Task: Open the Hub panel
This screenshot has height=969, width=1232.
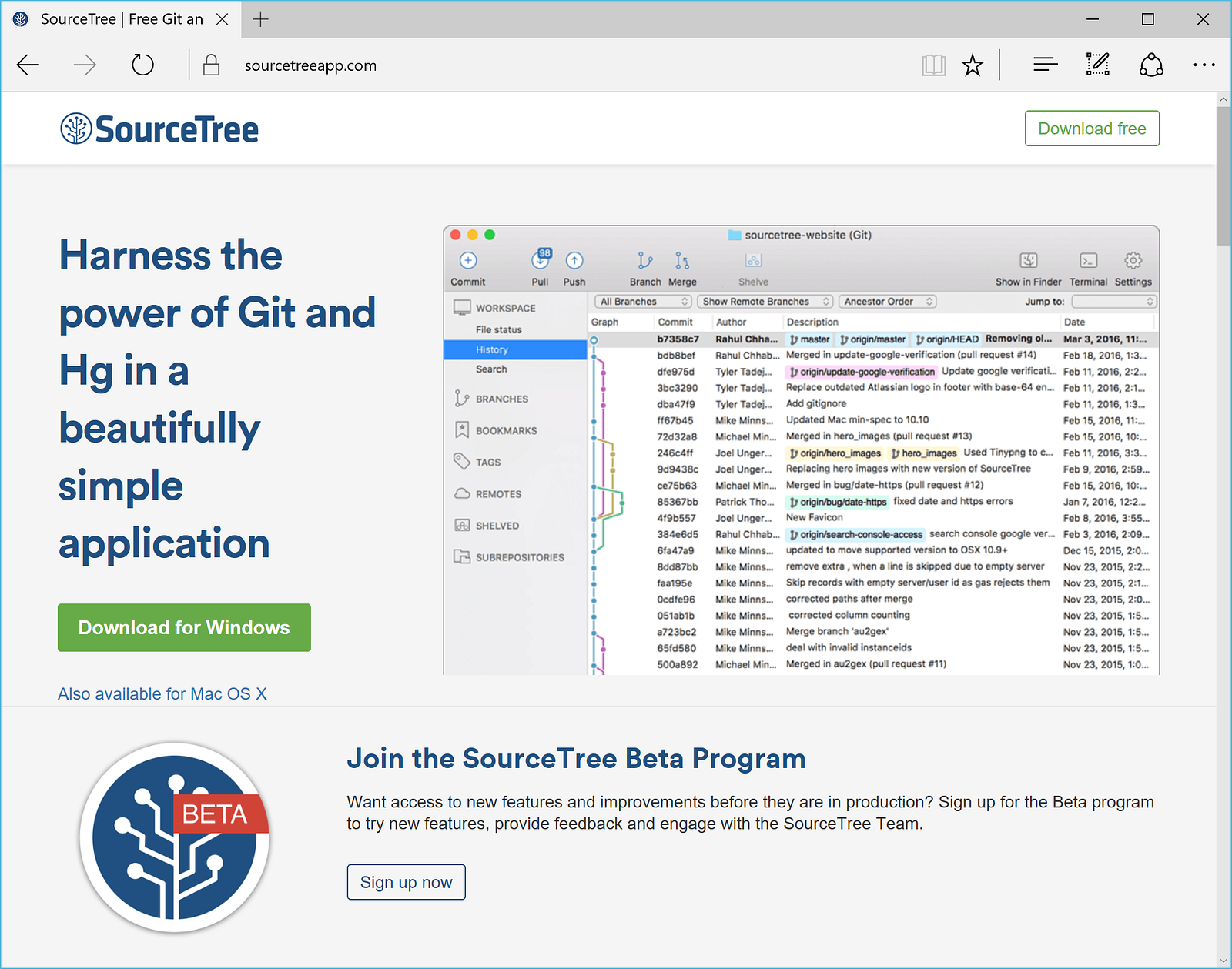Action: click(1045, 65)
